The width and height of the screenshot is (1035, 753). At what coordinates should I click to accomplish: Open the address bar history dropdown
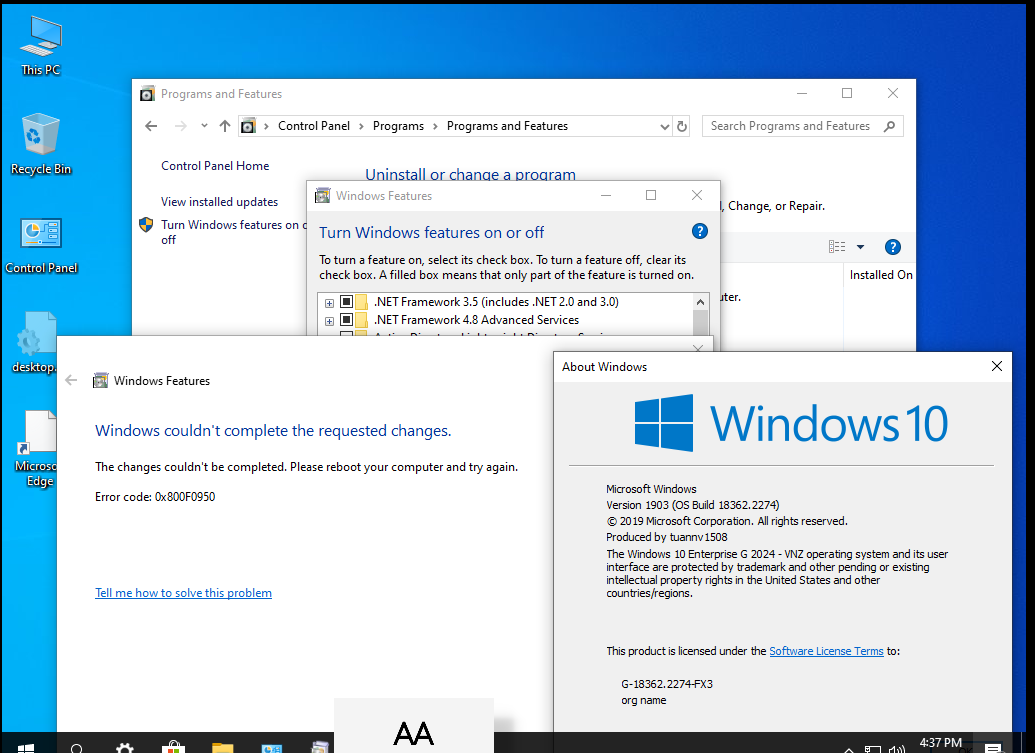(x=664, y=126)
